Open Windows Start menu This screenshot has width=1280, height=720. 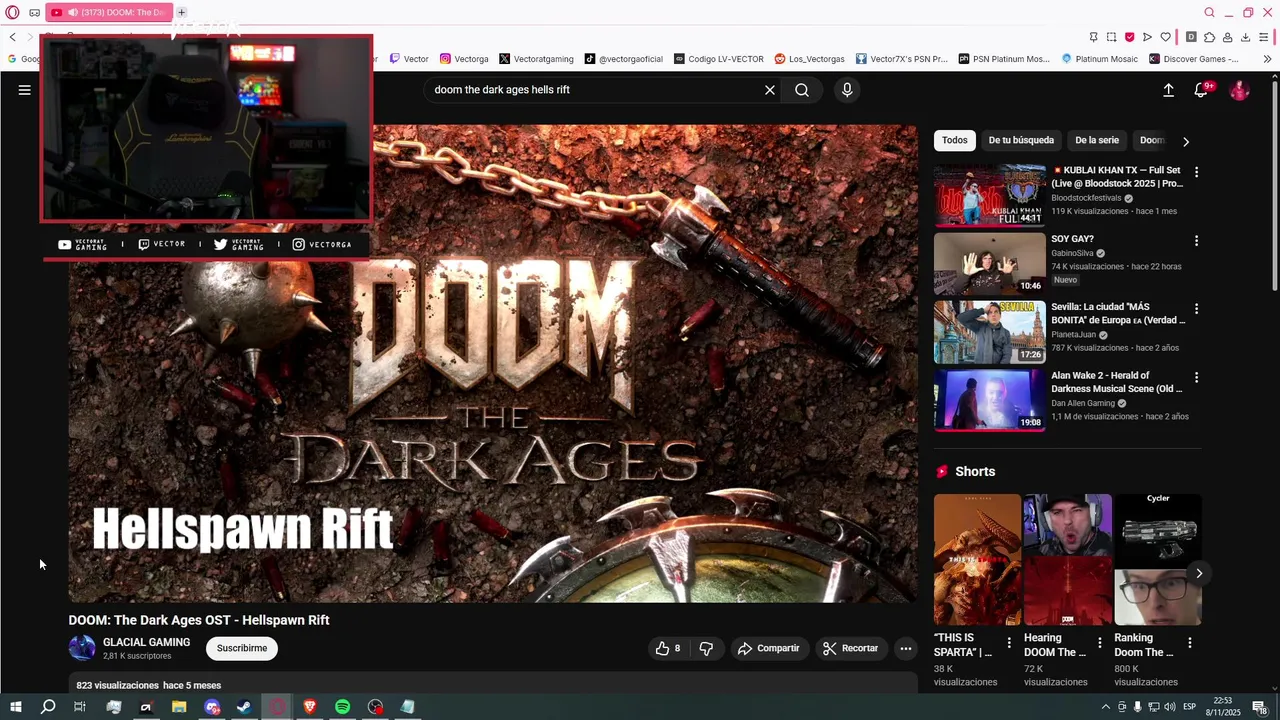click(x=15, y=707)
